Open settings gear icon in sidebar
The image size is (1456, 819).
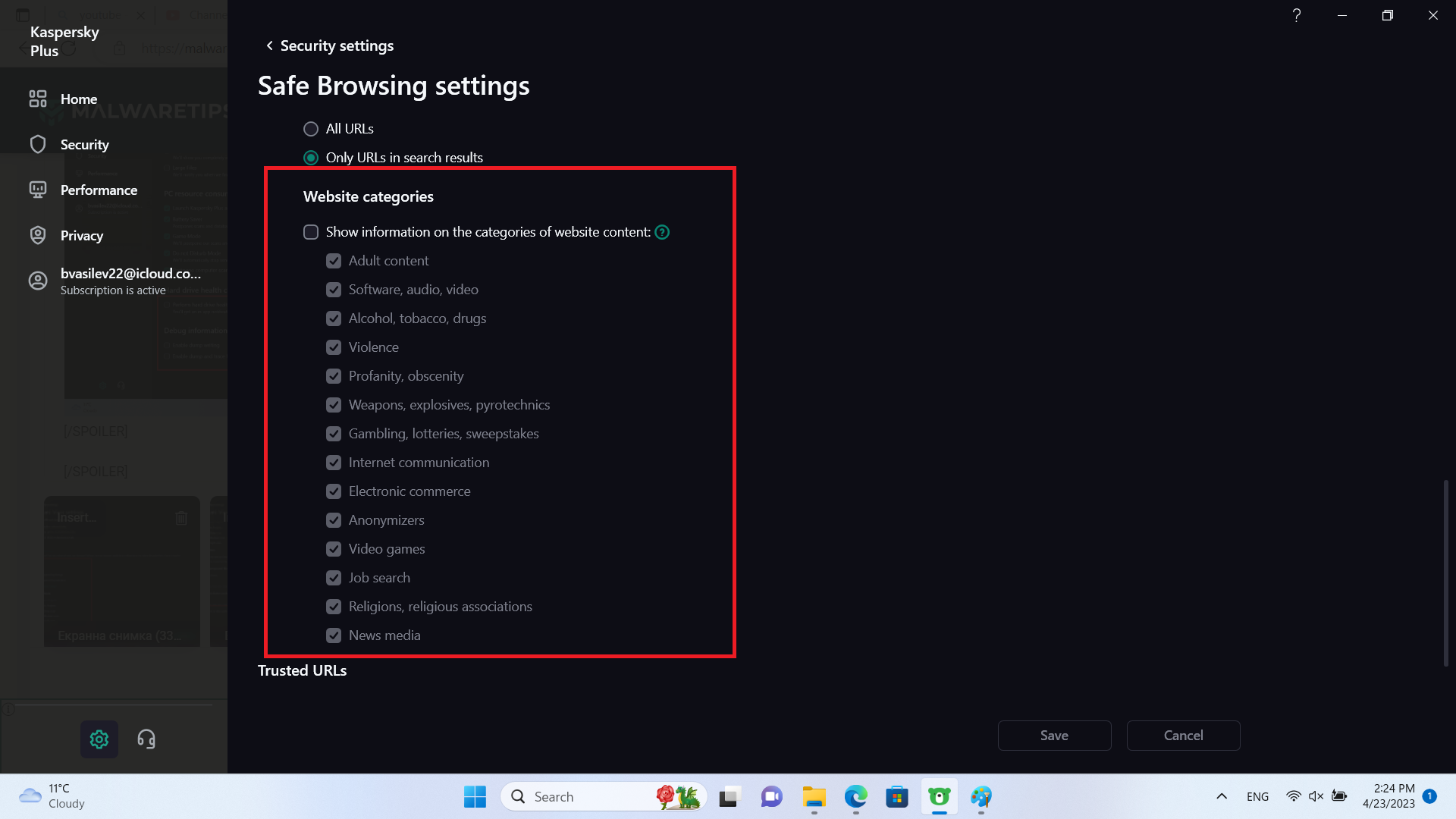click(x=99, y=739)
